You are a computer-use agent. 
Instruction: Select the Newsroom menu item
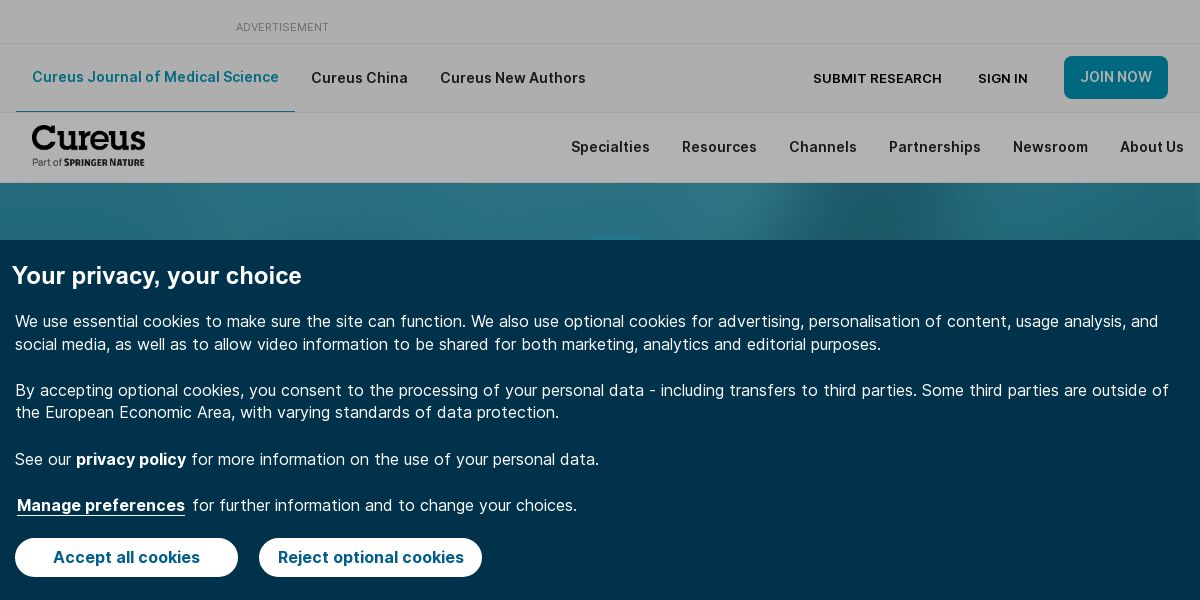pos(1050,147)
